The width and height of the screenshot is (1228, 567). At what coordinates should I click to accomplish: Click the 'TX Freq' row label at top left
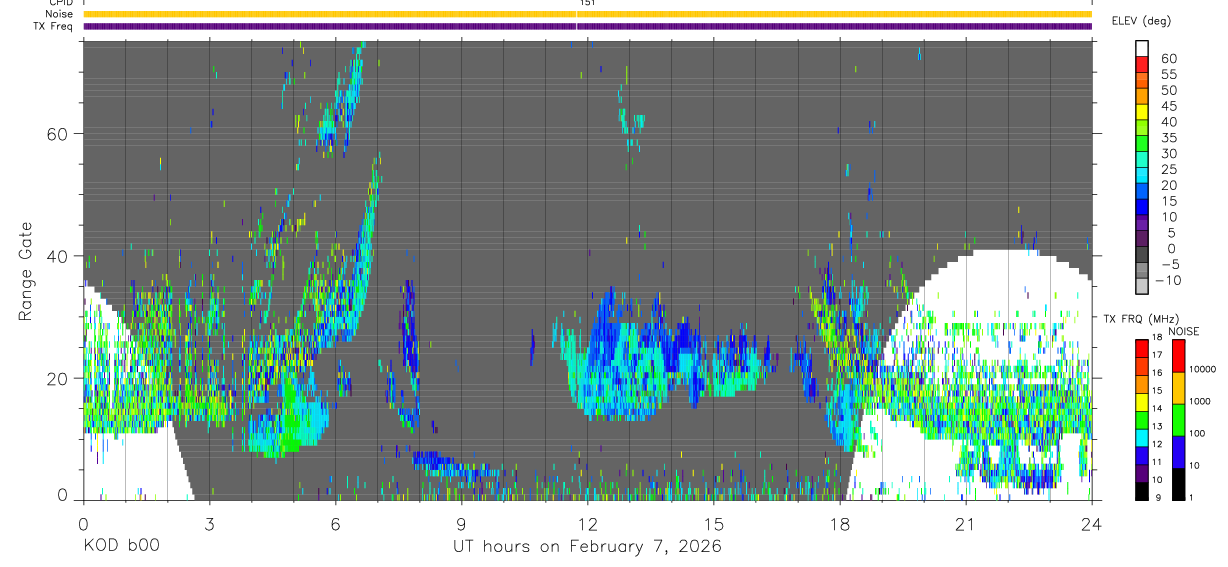[55, 27]
